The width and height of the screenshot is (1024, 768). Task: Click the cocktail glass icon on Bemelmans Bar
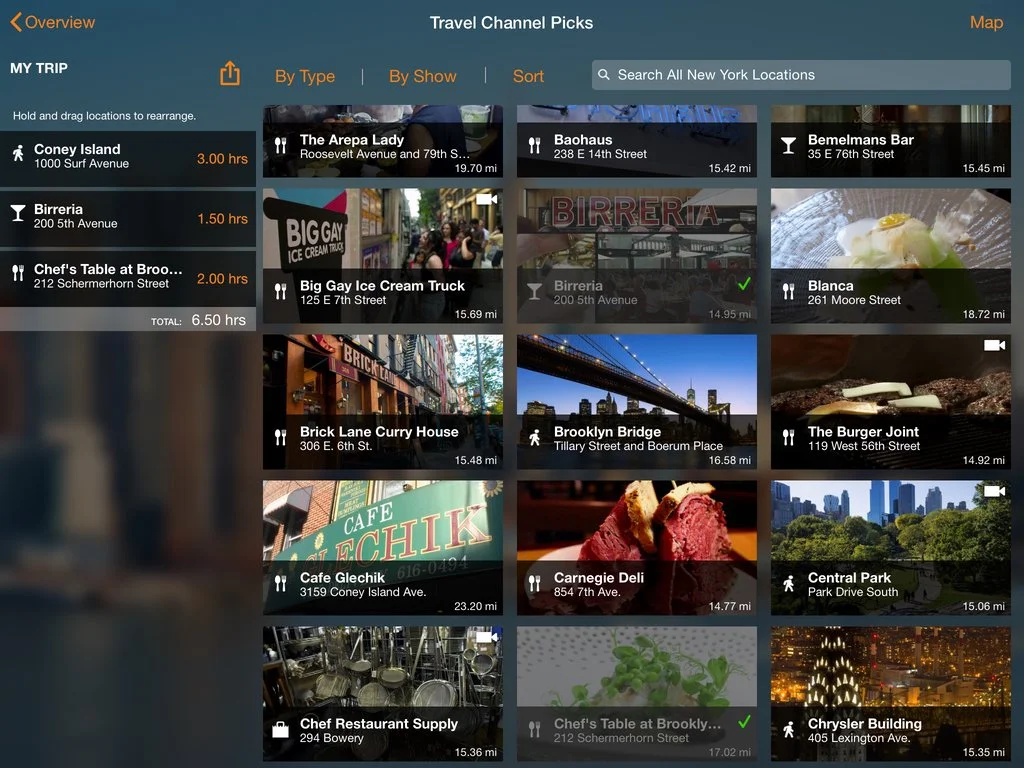coord(789,146)
